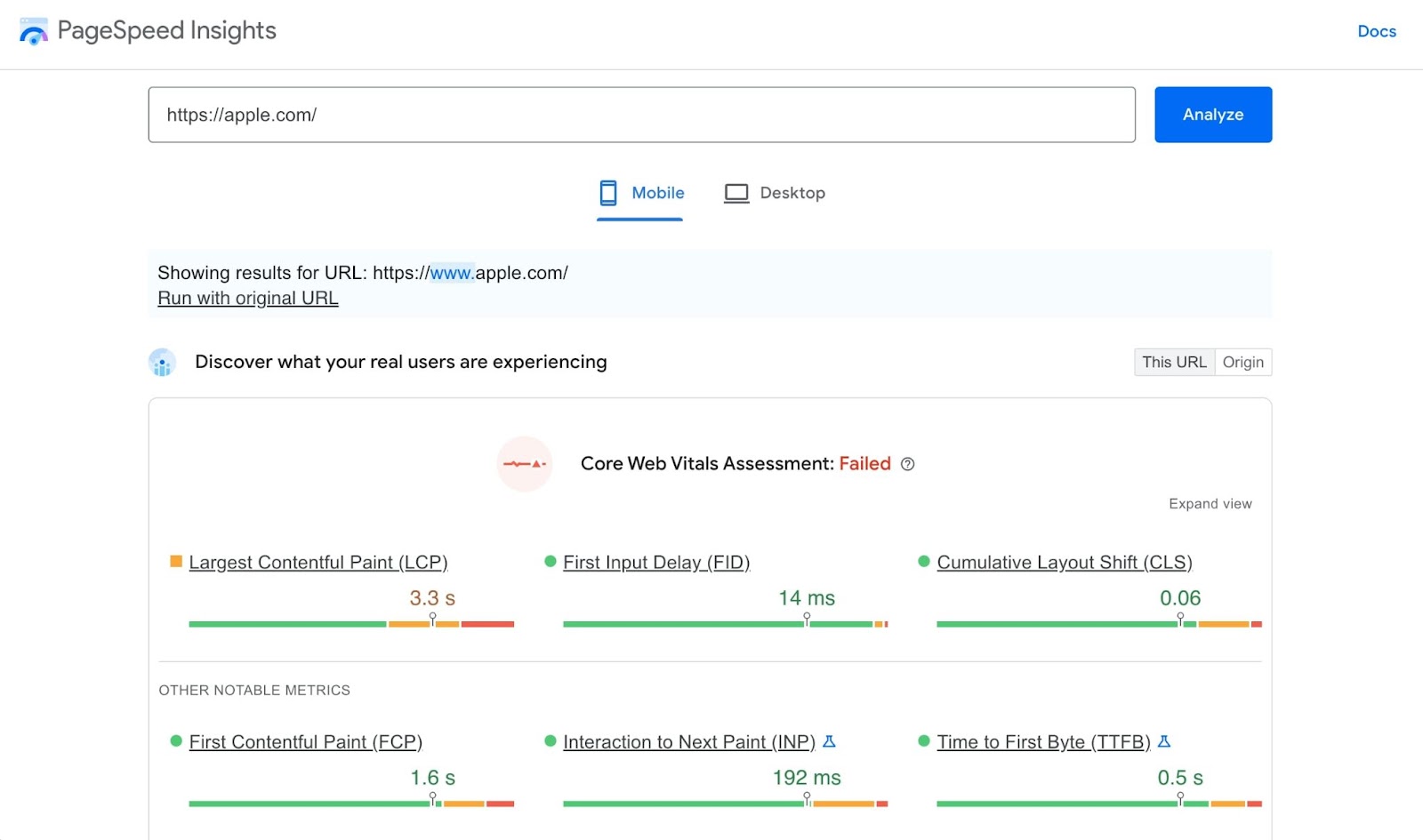Viewport: 1423px width, 840px height.
Task: Click the Core Web Vitals help question icon
Action: [907, 464]
